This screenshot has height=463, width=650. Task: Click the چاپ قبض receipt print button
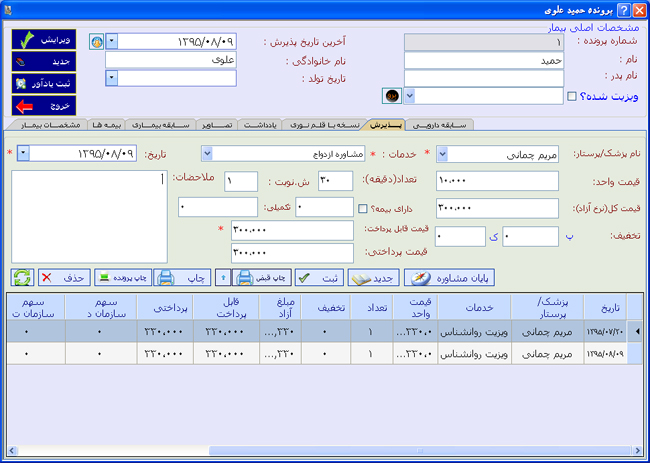coord(262,277)
